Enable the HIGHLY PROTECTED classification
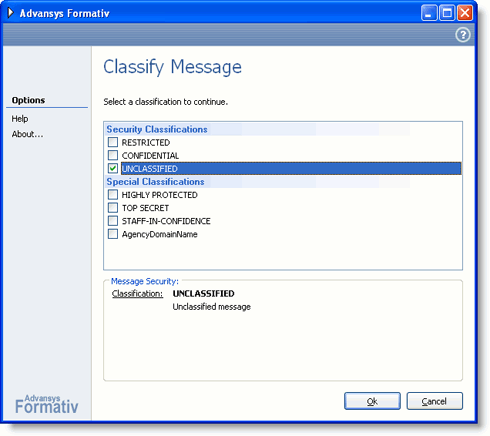The width and height of the screenshot is (490, 436). tap(113, 195)
